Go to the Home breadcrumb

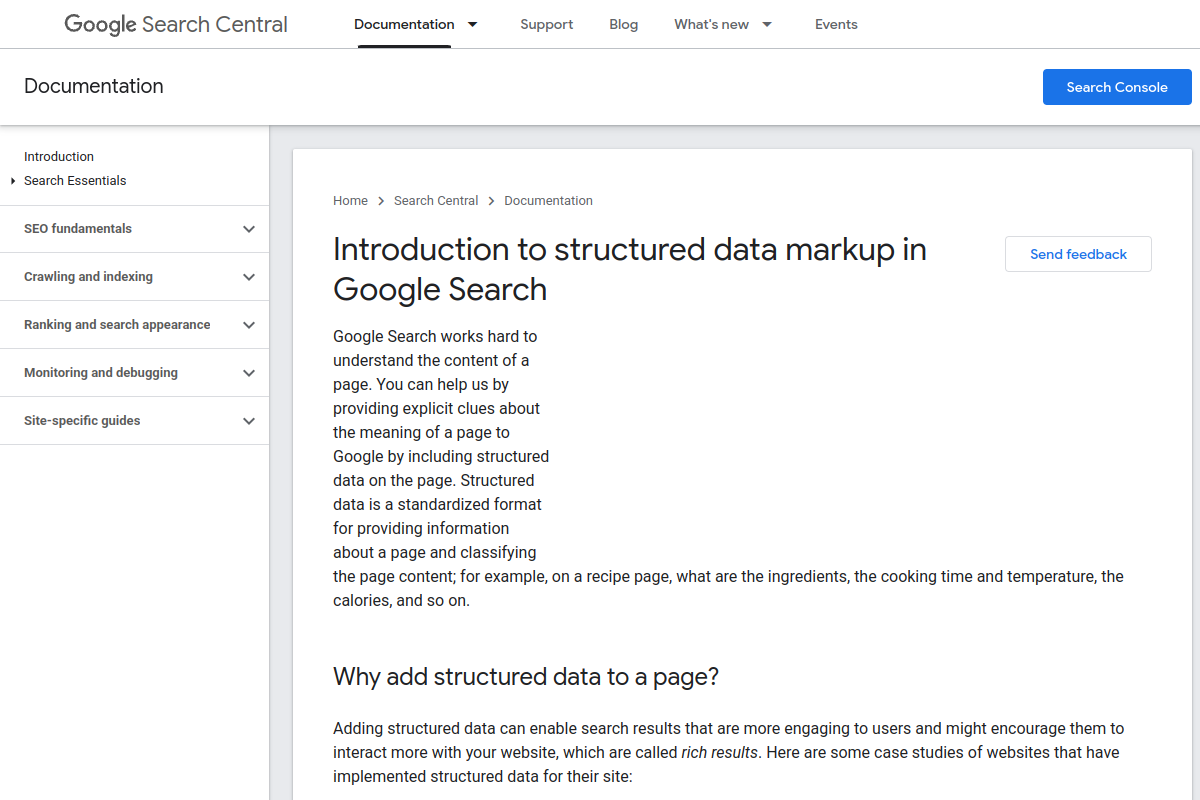pyautogui.click(x=350, y=201)
